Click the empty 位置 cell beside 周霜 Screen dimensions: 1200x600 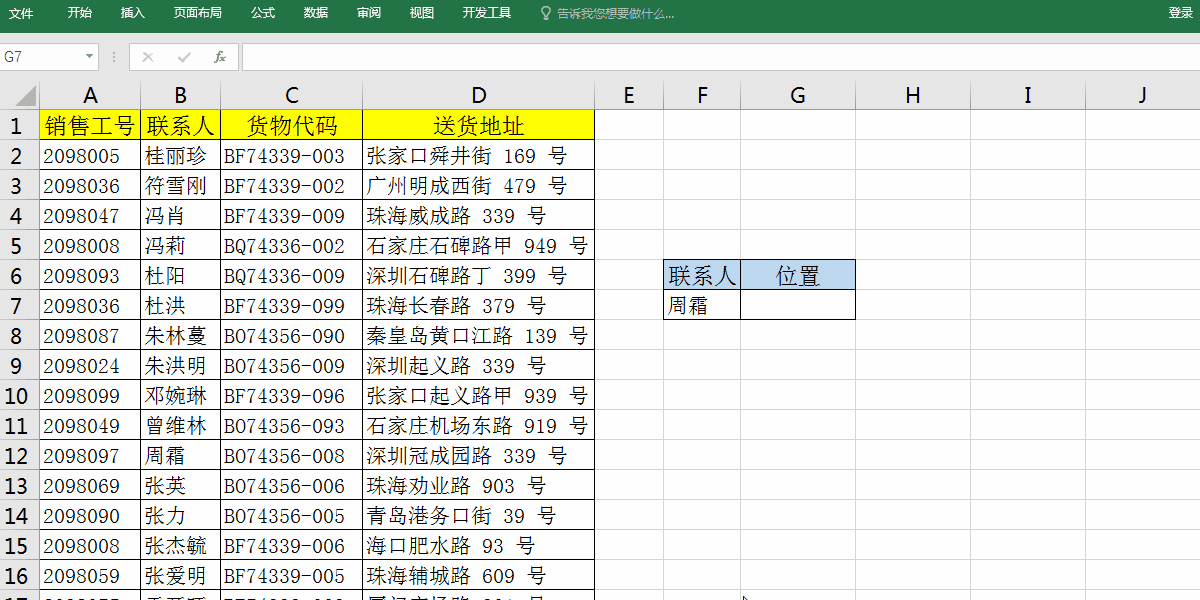point(797,305)
